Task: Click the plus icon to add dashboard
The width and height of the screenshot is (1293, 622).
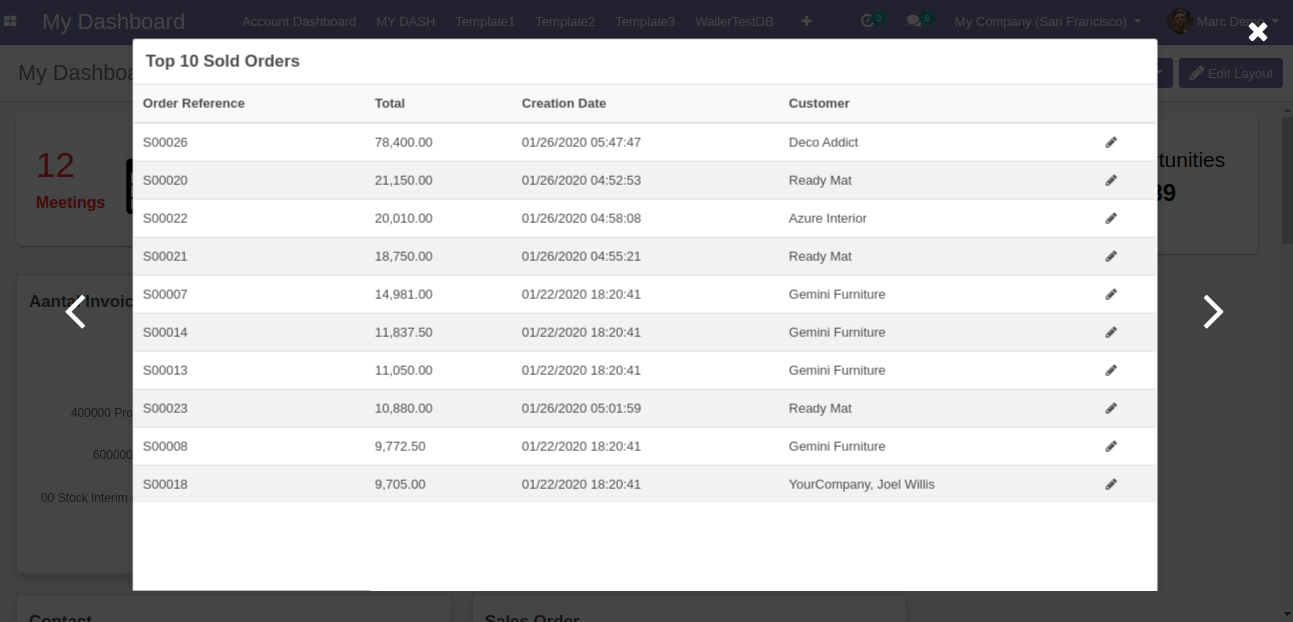Action: click(806, 21)
